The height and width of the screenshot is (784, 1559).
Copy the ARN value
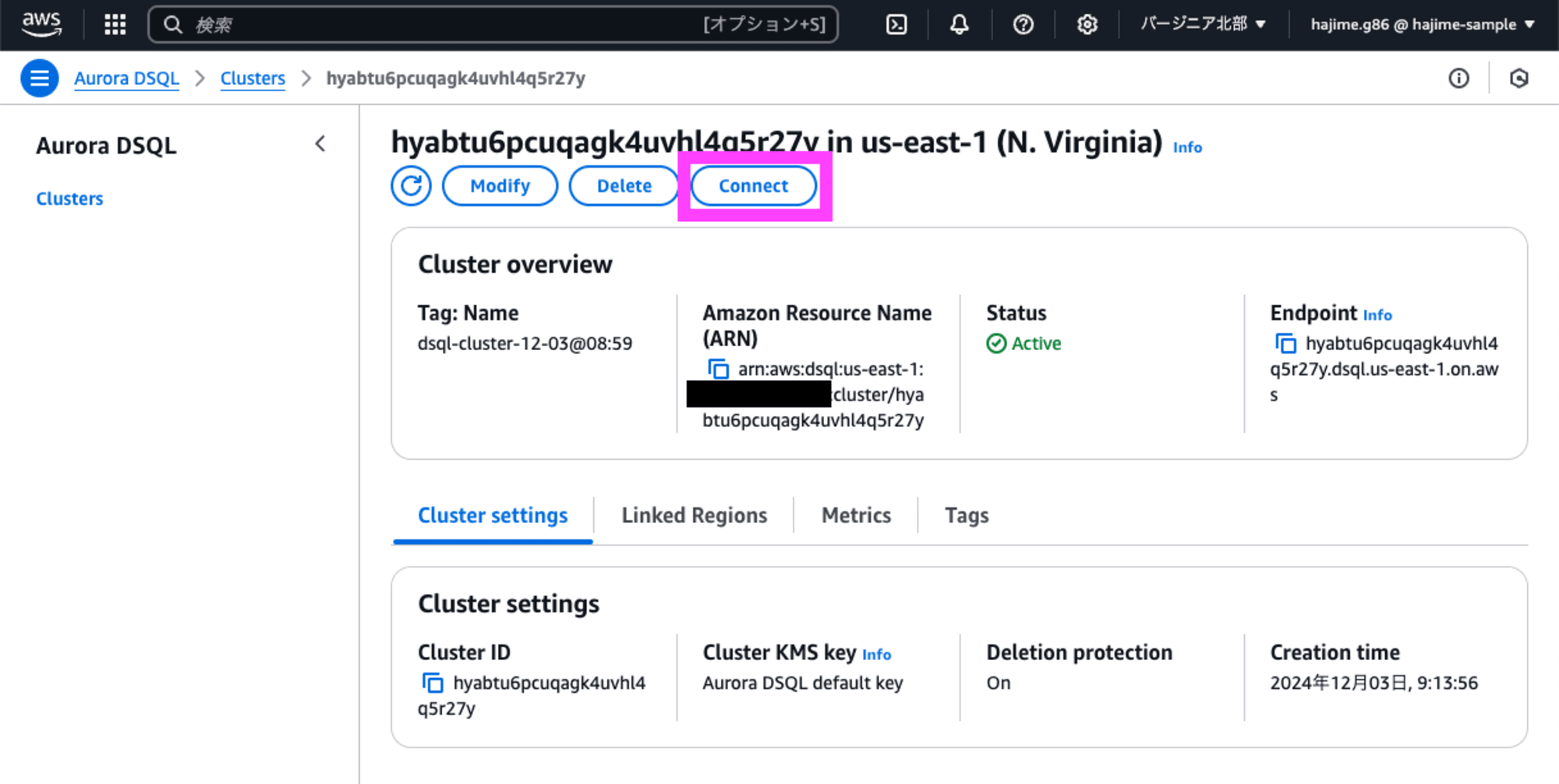pyautogui.click(x=718, y=369)
